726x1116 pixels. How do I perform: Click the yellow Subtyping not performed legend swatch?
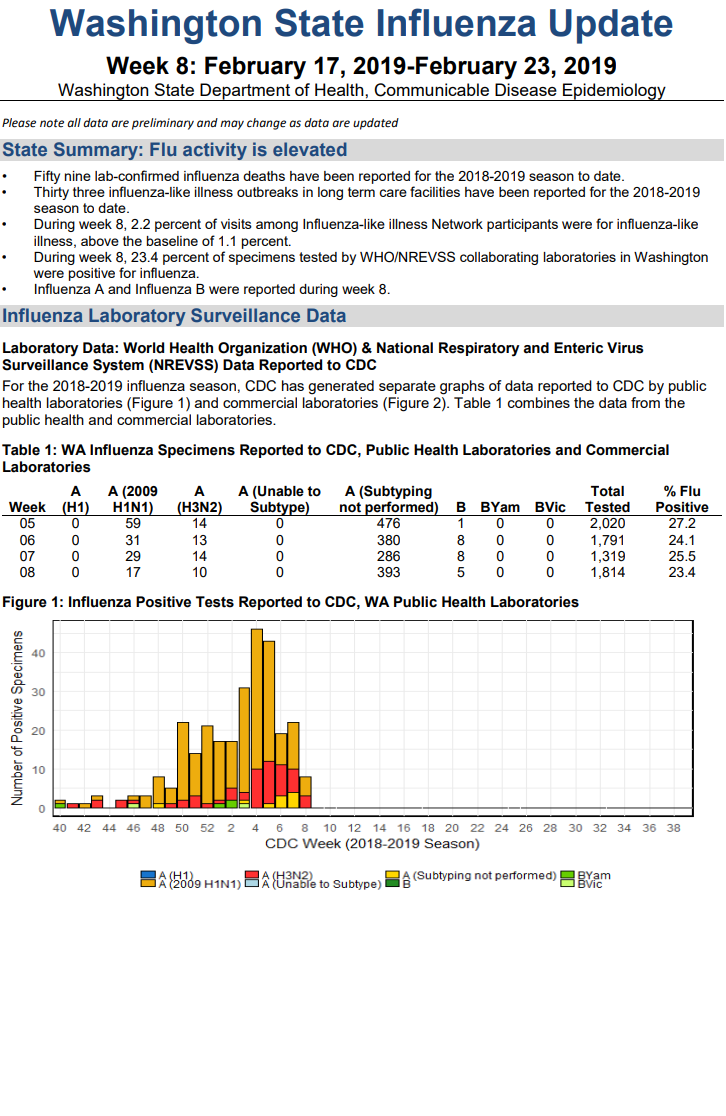tap(392, 875)
